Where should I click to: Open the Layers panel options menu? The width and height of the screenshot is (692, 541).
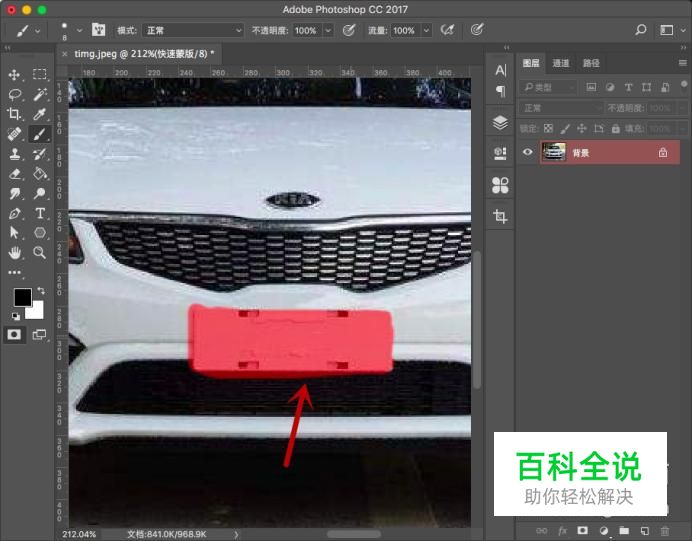click(682, 63)
